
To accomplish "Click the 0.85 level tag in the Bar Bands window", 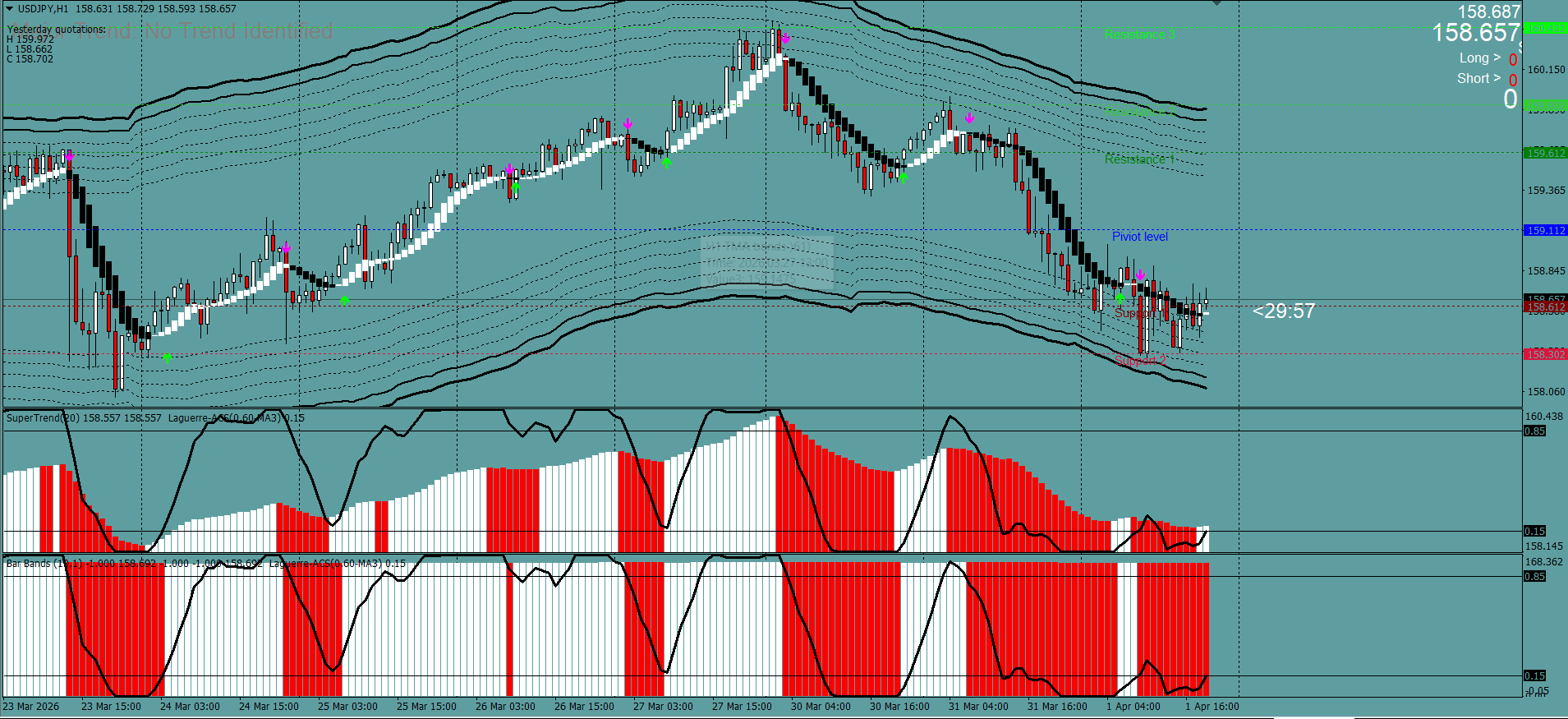I will pyautogui.click(x=1534, y=577).
